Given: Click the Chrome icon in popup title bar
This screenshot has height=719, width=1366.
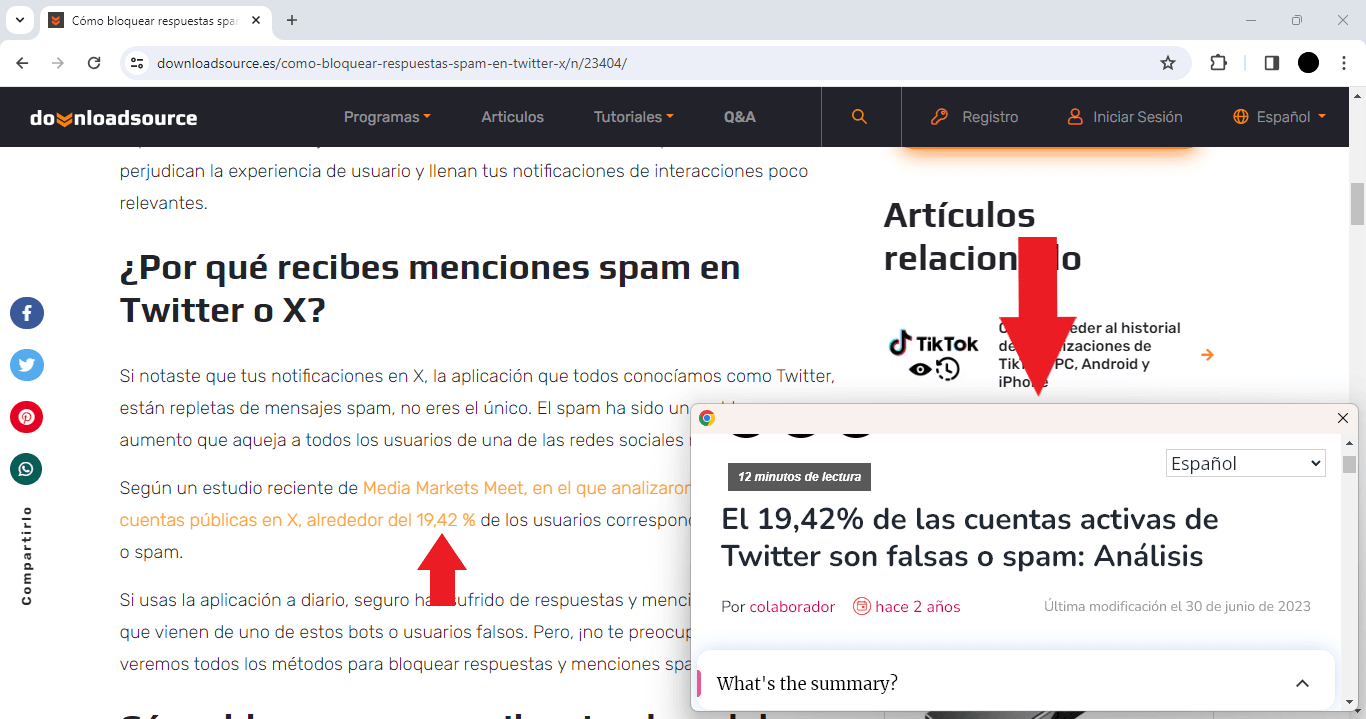Looking at the screenshot, I should [x=707, y=418].
